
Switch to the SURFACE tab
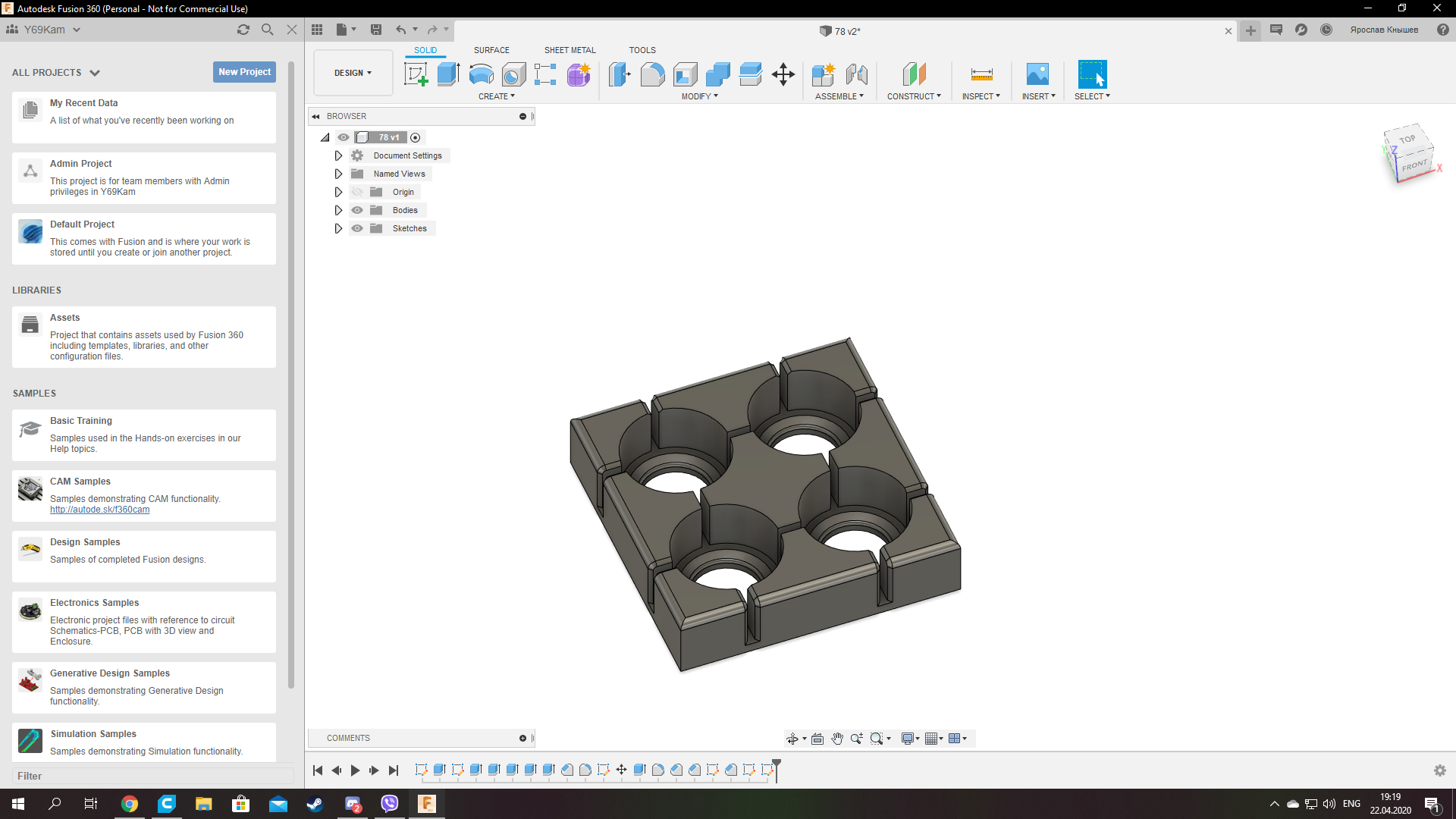pos(491,50)
